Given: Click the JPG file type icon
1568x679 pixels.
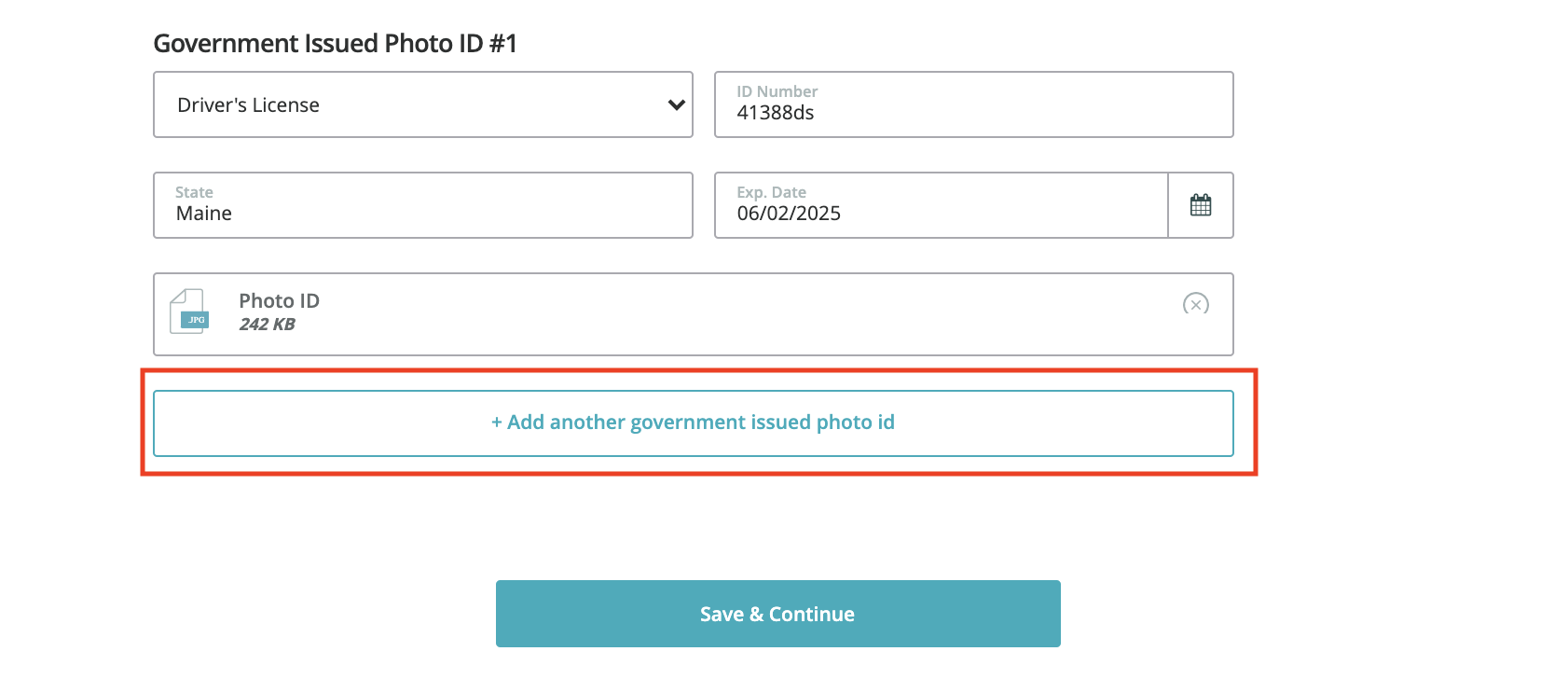Looking at the screenshot, I should [x=189, y=312].
